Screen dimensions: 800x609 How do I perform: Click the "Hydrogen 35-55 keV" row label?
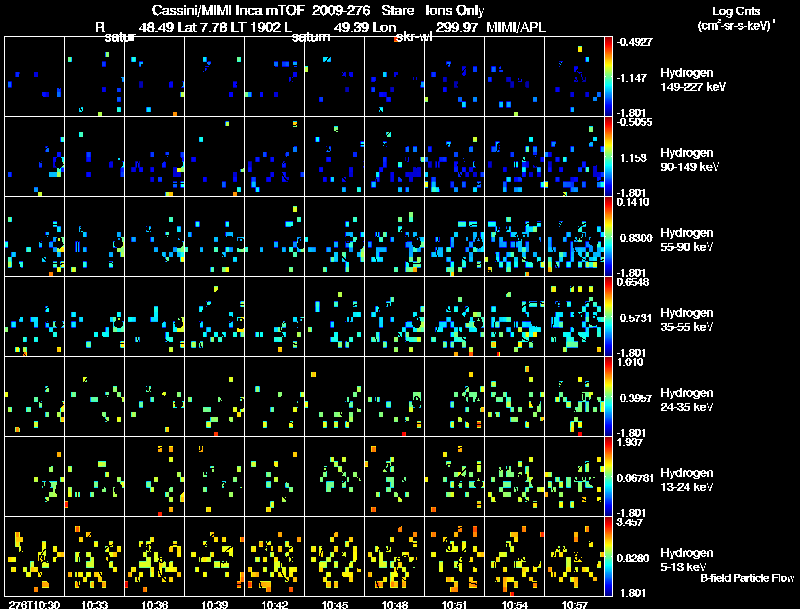point(686,319)
